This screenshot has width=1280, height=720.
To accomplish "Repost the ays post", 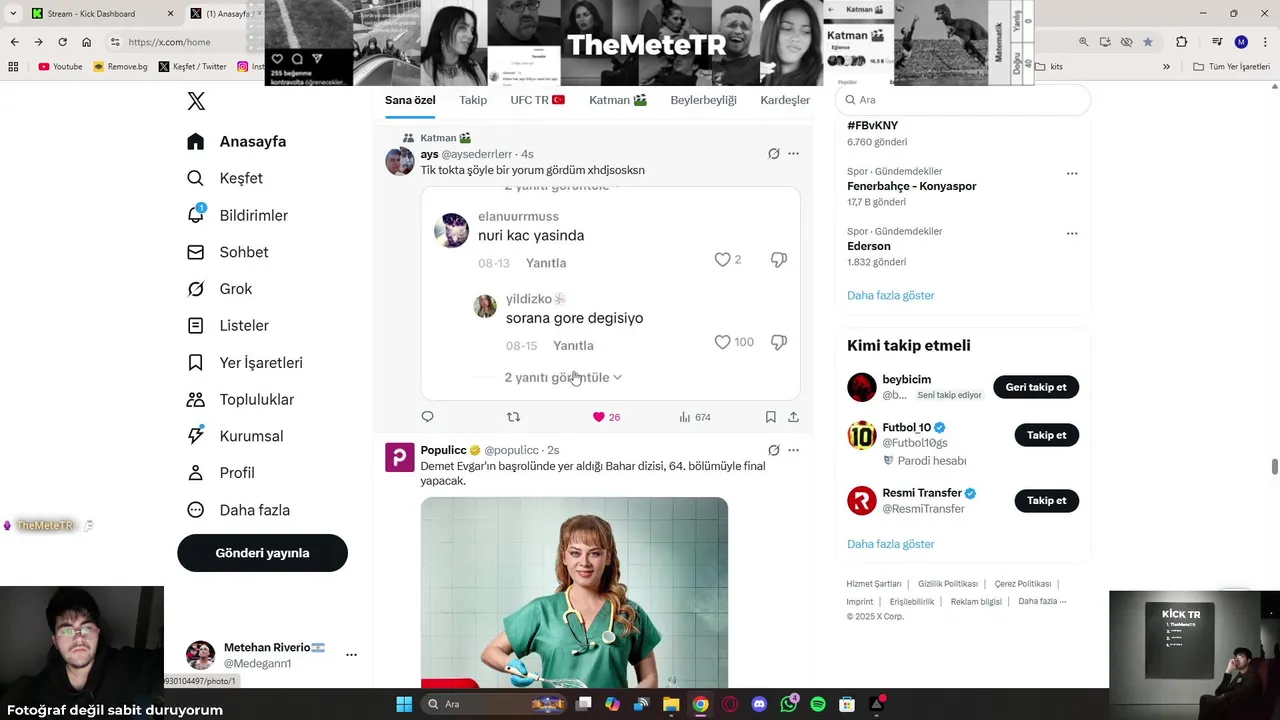I will pos(513,417).
